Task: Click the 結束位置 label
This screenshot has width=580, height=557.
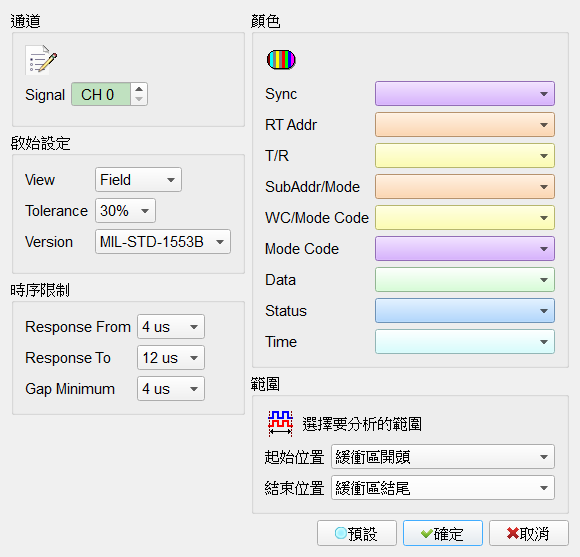Action: click(x=294, y=488)
